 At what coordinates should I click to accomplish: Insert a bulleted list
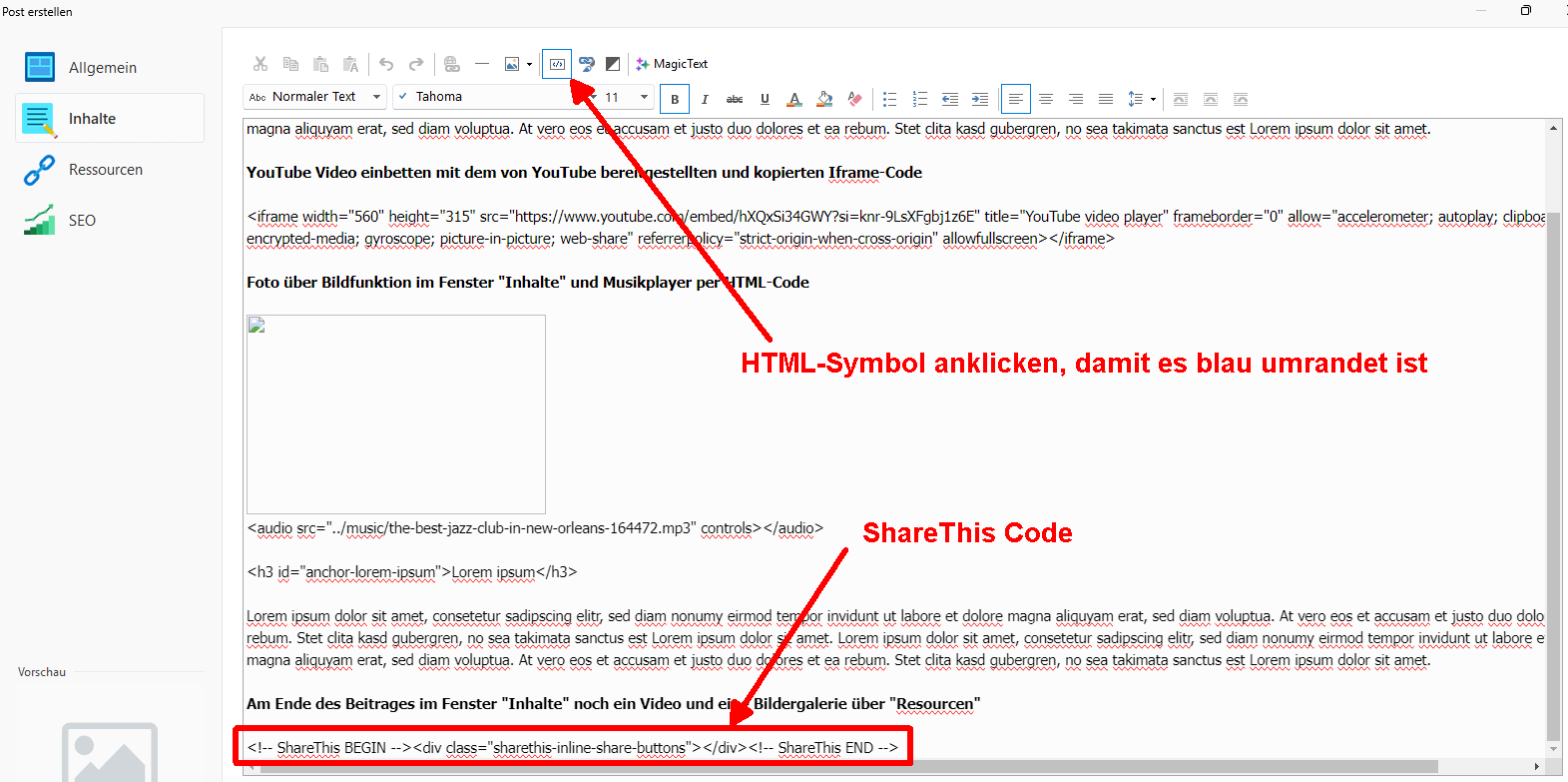[889, 99]
